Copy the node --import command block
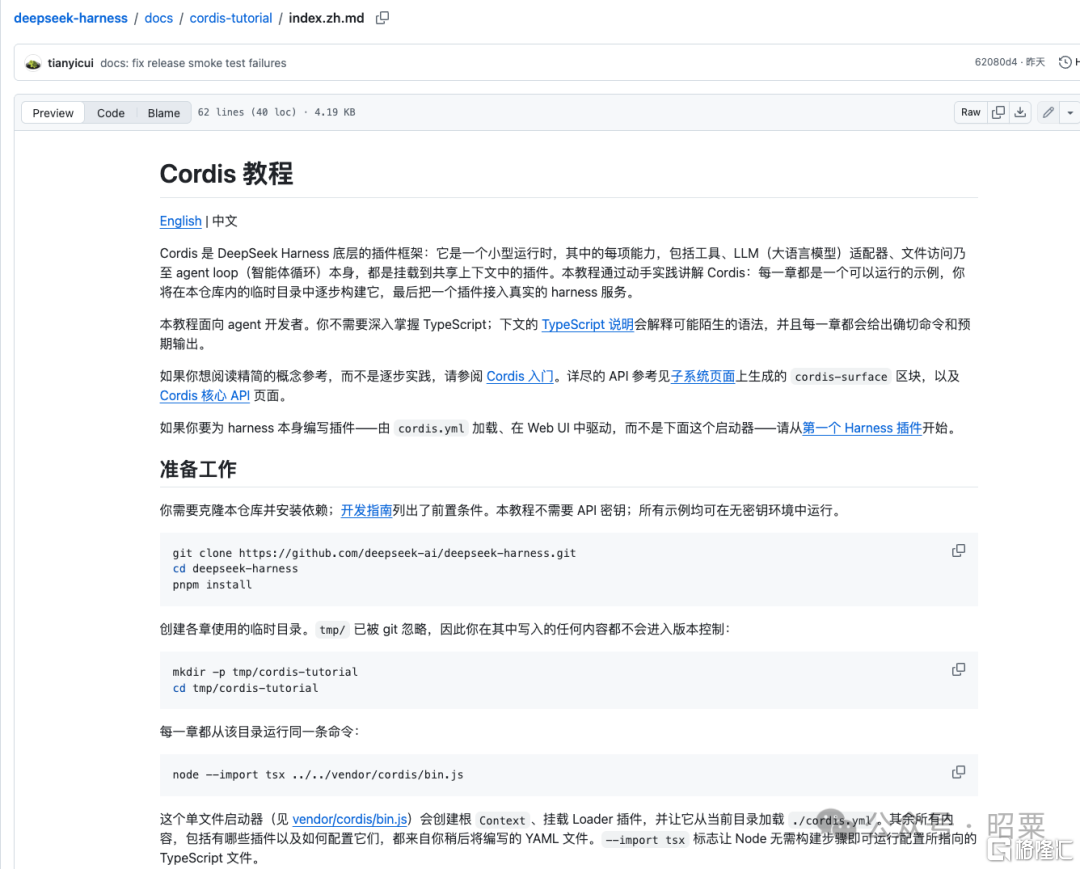The height and width of the screenshot is (869, 1080). pyautogui.click(x=958, y=772)
